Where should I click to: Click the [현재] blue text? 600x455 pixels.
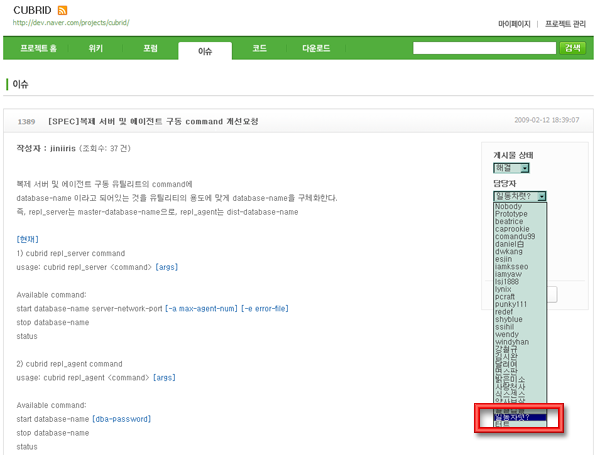[x=28, y=240]
